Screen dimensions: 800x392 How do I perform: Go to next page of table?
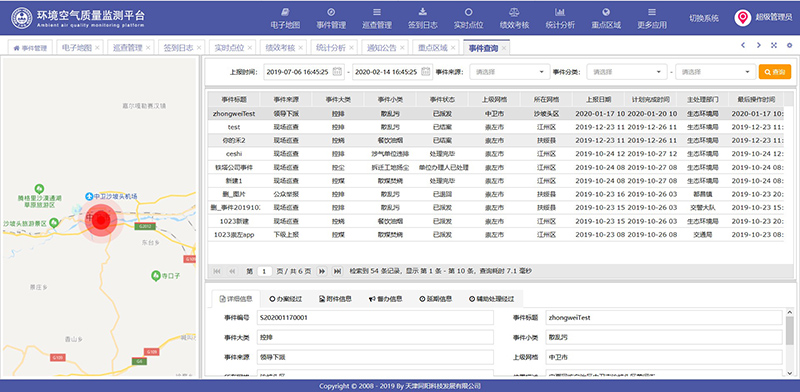click(x=322, y=272)
